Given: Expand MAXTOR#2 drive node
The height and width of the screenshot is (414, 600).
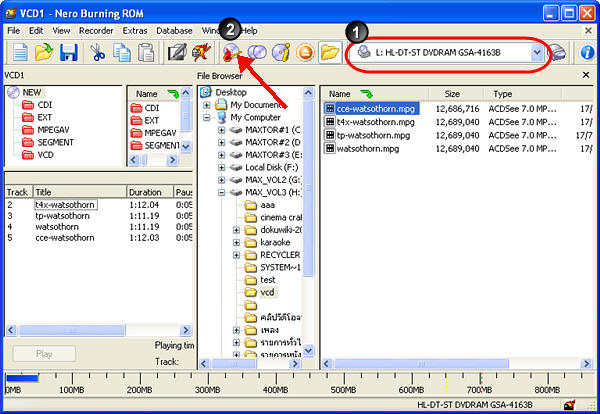Looking at the screenshot, I should pos(221,142).
